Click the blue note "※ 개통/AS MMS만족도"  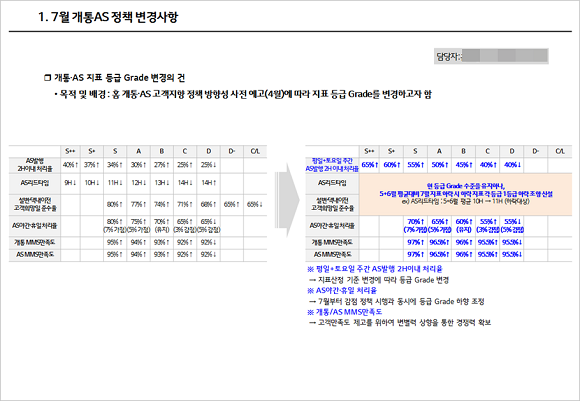(344, 312)
